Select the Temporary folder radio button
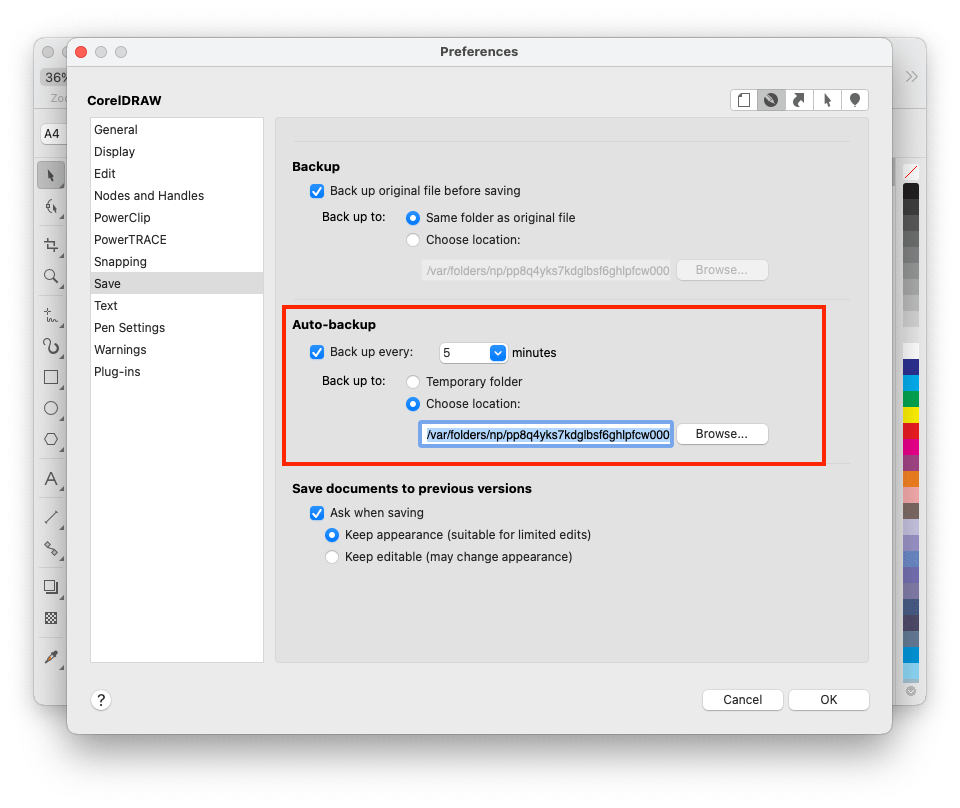This screenshot has height=808, width=960. click(x=413, y=382)
